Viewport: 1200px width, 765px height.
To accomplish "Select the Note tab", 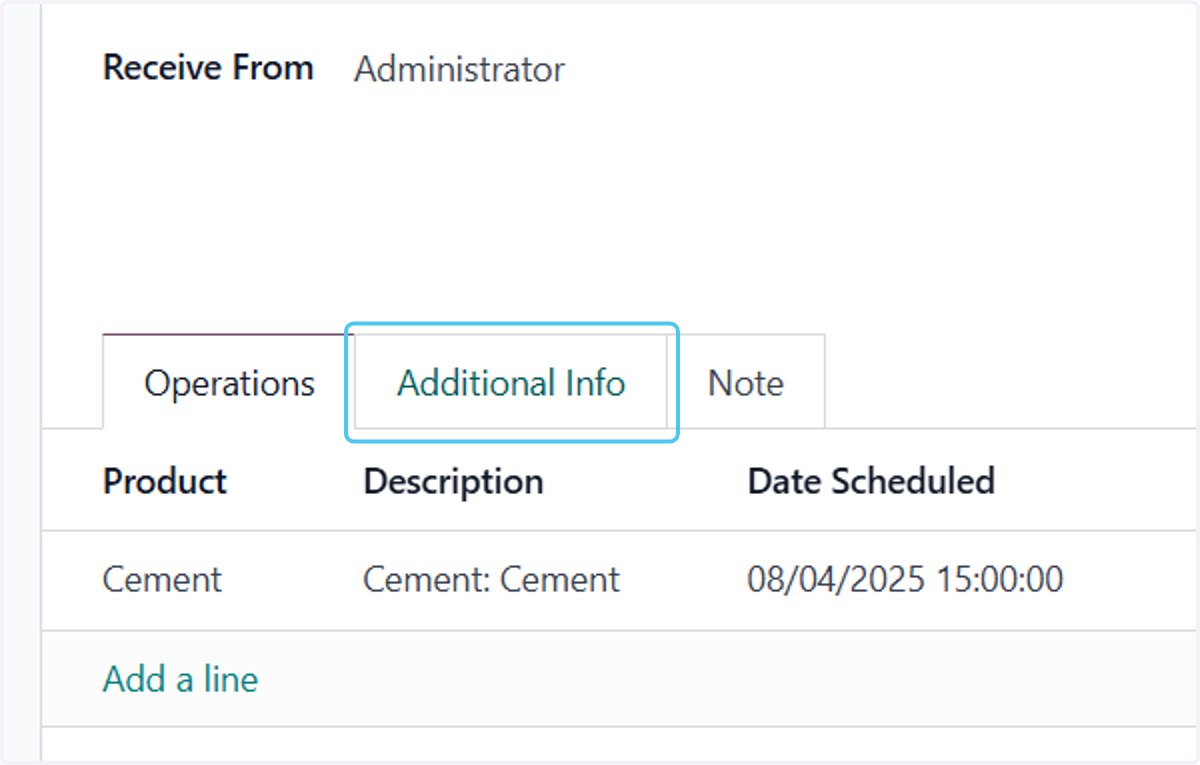I will [746, 383].
